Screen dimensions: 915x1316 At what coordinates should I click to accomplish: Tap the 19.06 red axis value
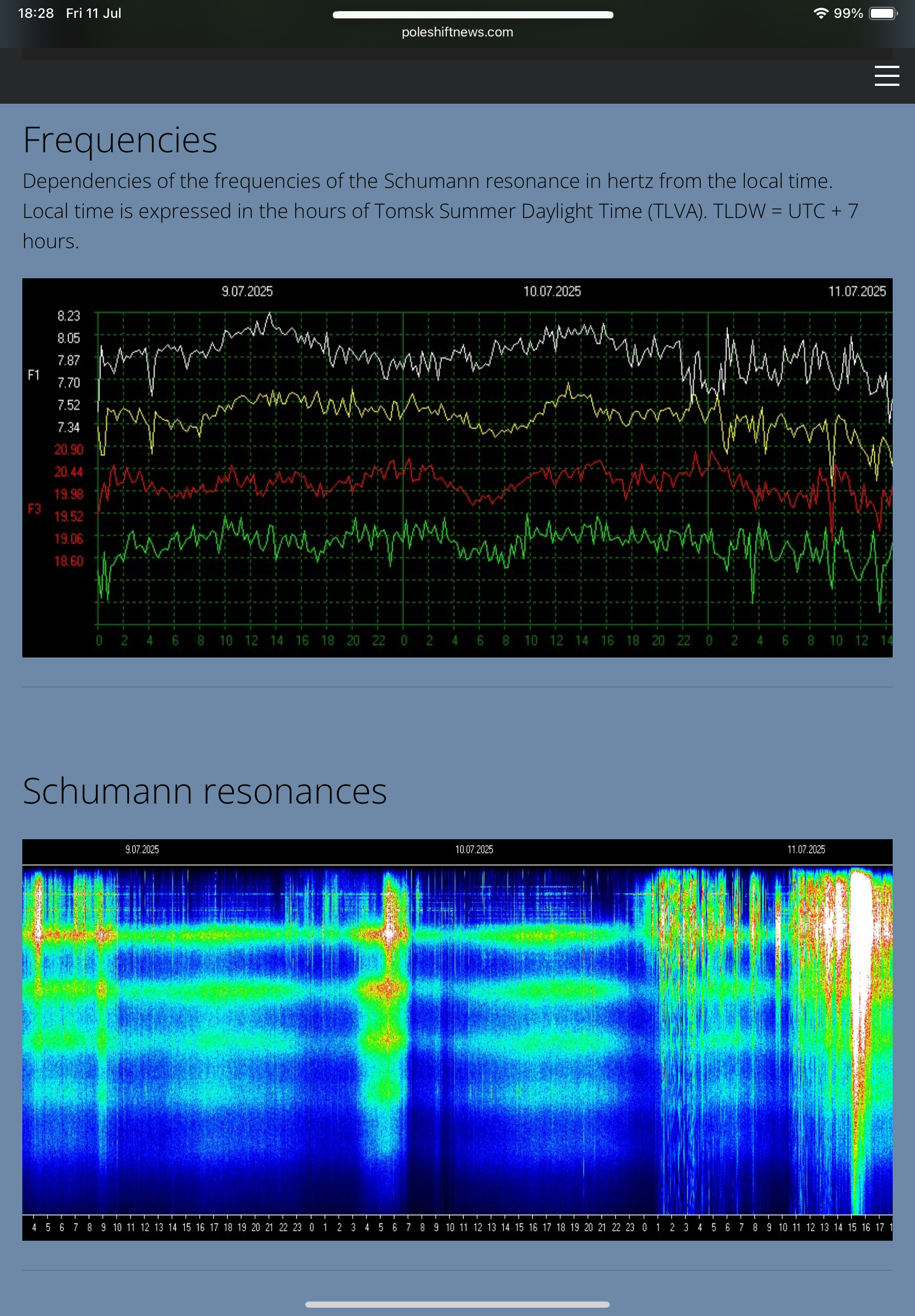(x=69, y=539)
